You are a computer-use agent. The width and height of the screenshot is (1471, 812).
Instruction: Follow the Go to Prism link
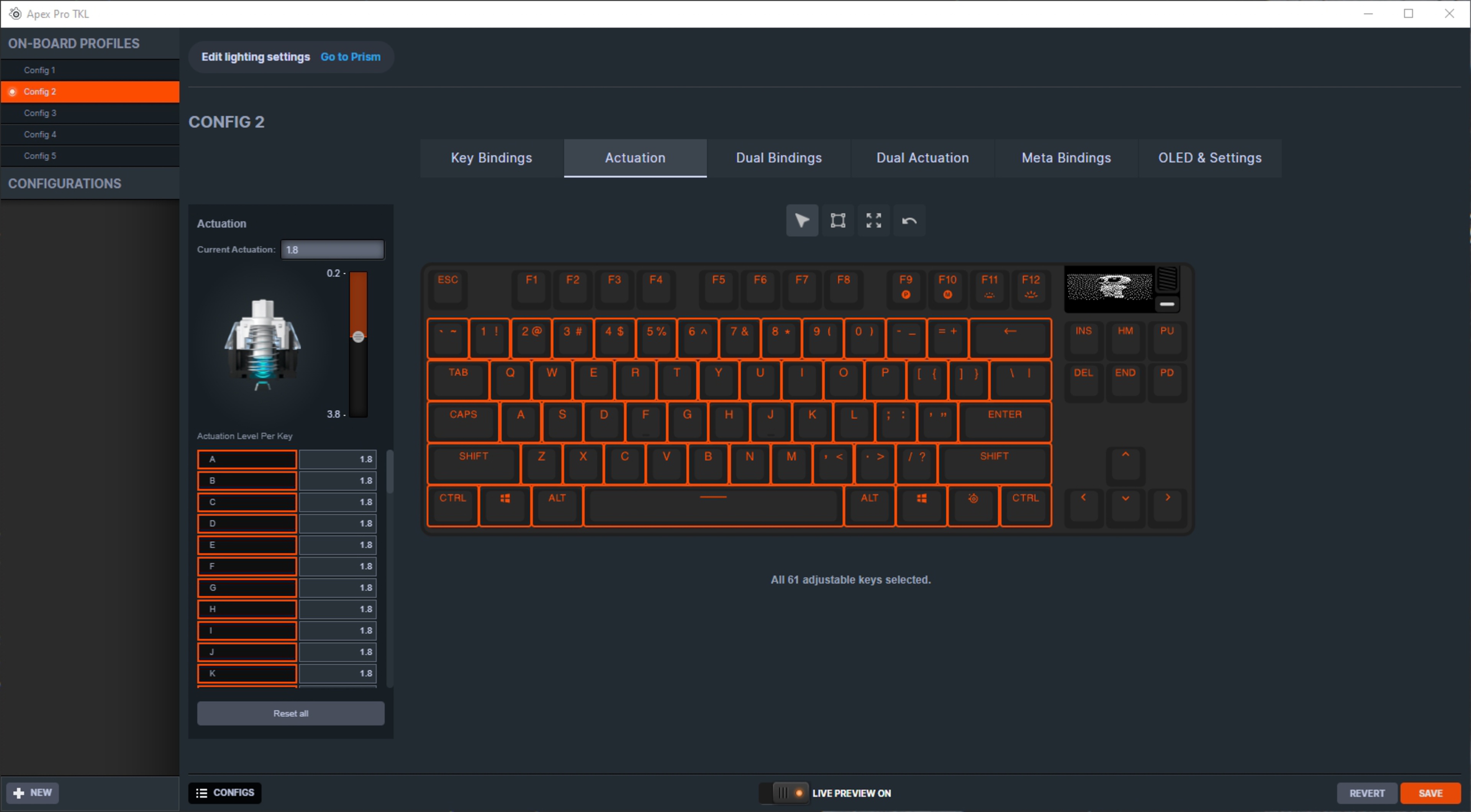click(350, 57)
